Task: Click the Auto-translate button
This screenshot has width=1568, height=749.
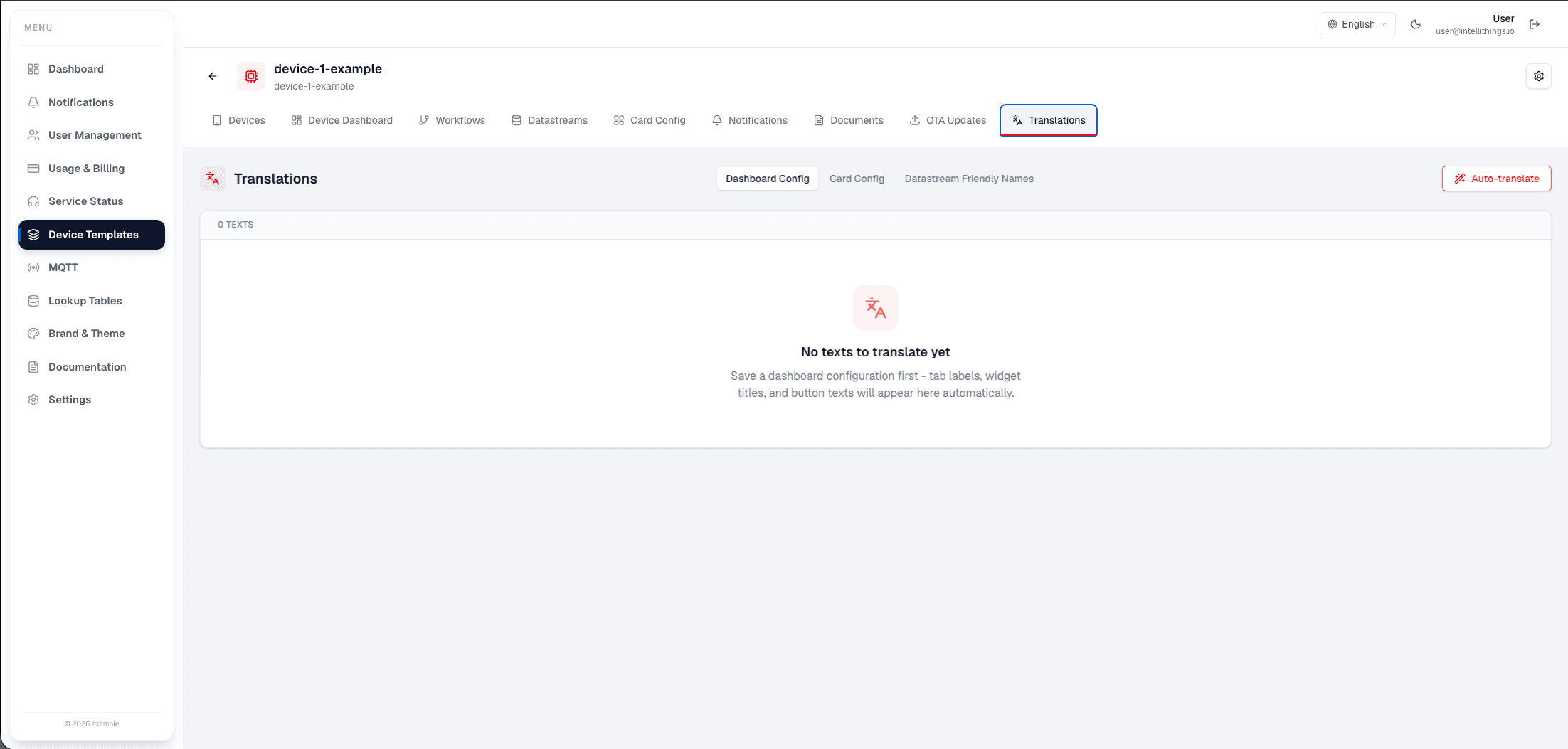Action: coord(1497,179)
